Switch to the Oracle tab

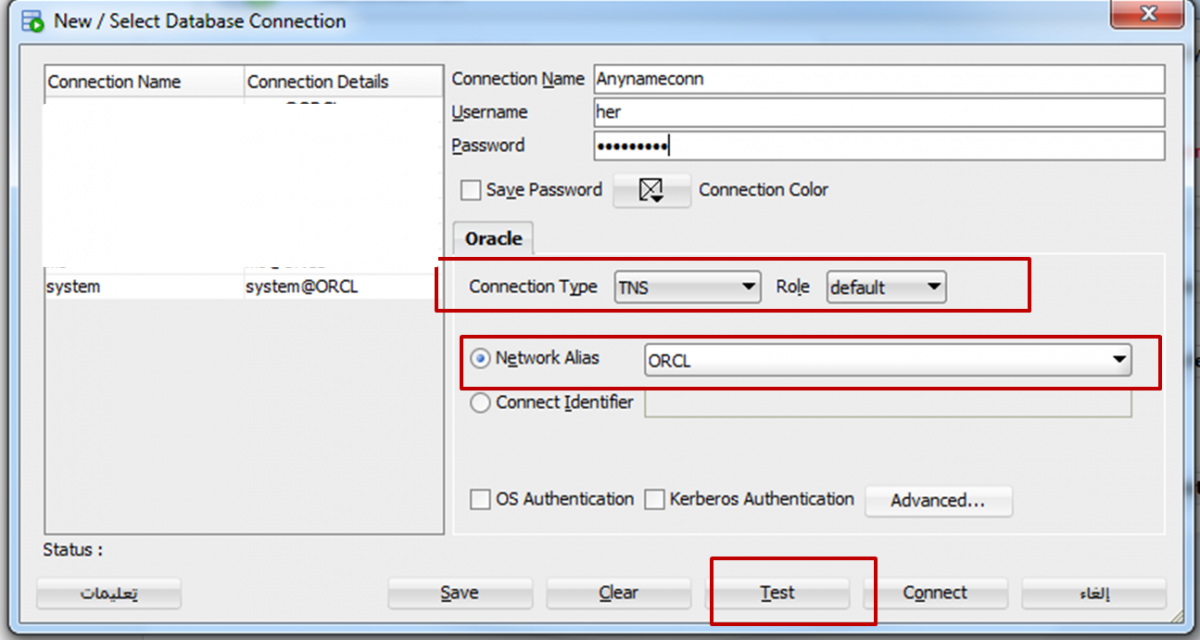(493, 239)
